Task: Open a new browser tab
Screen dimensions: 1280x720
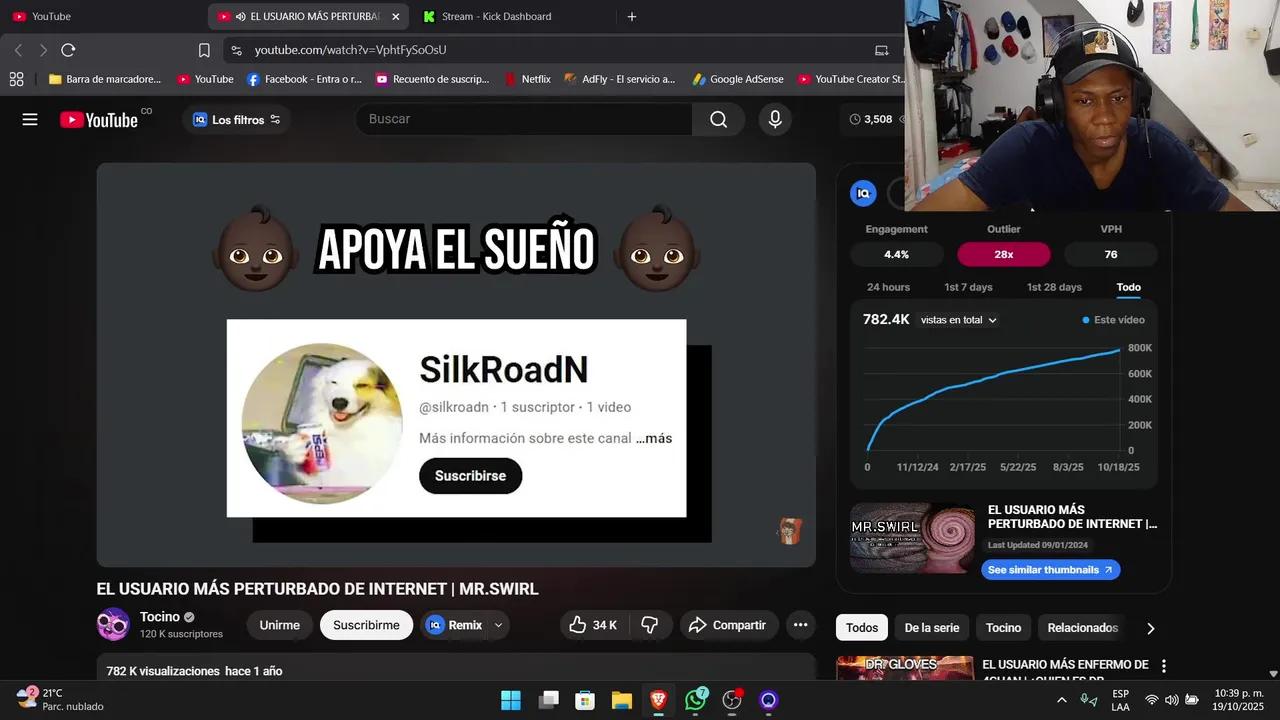Action: pyautogui.click(x=631, y=17)
